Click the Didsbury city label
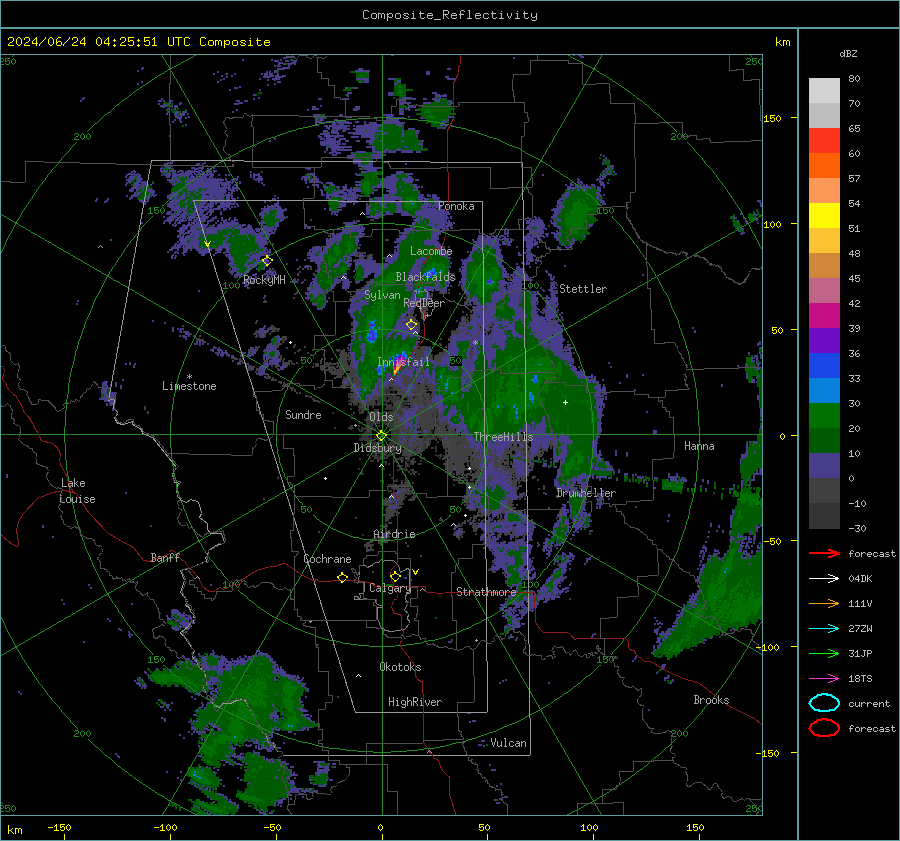 coord(378,448)
